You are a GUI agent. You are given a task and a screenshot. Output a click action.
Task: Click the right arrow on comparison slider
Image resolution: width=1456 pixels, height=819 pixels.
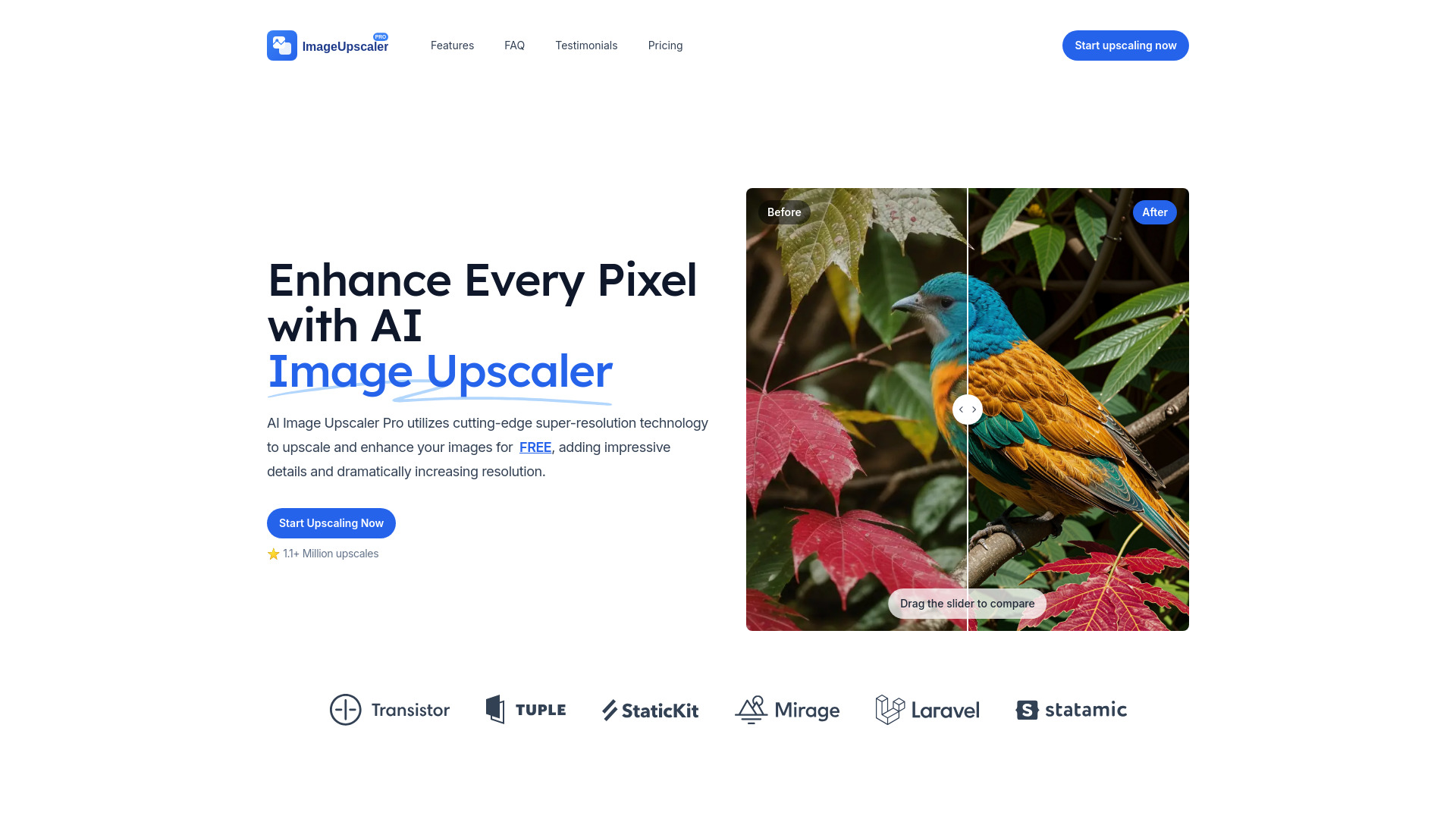point(974,409)
